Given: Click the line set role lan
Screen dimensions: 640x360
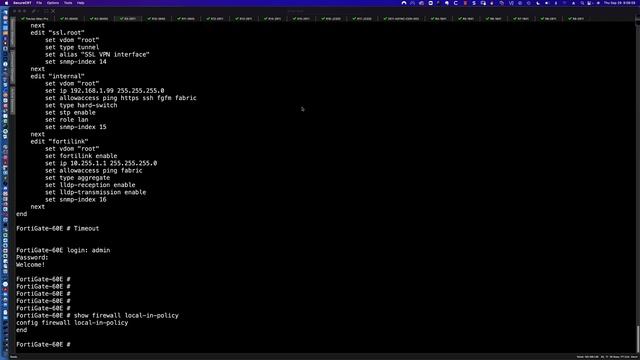Looking at the screenshot, I should [67, 120].
